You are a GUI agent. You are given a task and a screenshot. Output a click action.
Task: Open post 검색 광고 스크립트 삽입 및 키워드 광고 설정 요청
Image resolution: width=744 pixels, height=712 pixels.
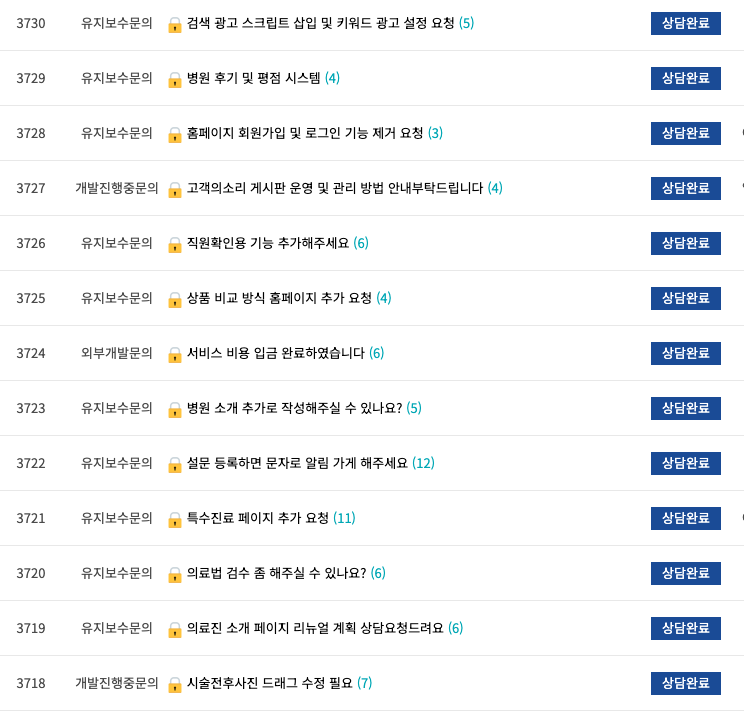pos(320,23)
